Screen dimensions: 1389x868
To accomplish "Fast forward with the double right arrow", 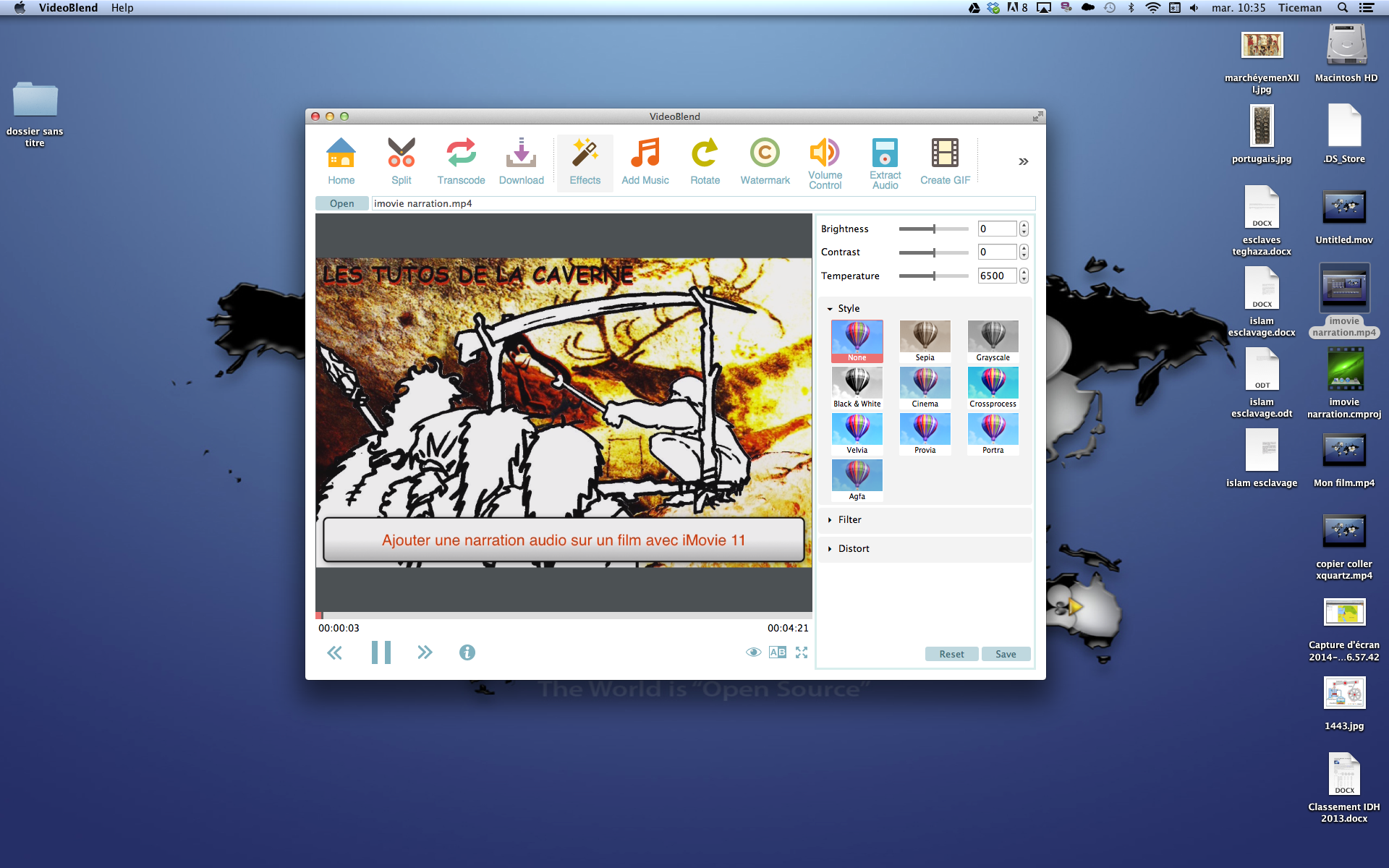I will [425, 652].
